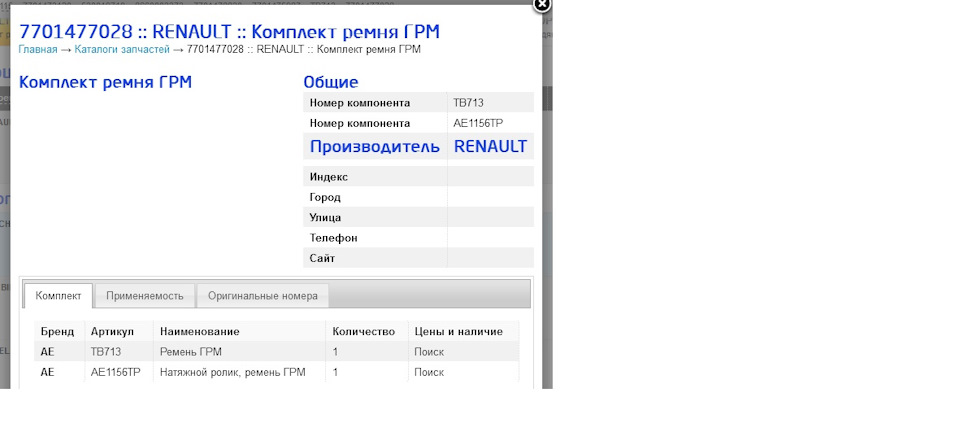This screenshot has width=960, height=441.
Task: Click the Цены и наличие column header
Action: 459,331
